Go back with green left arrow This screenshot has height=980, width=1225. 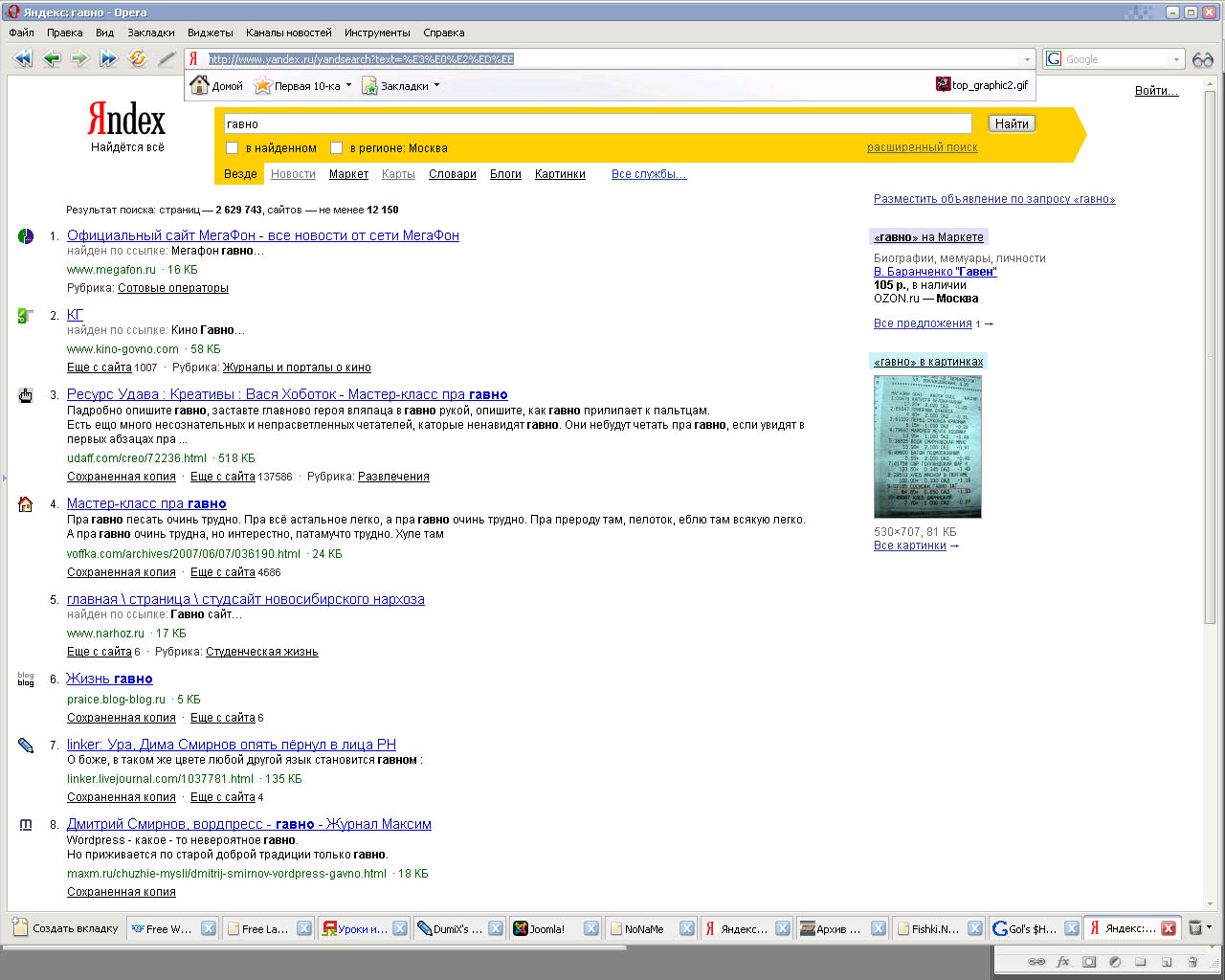pos(52,58)
